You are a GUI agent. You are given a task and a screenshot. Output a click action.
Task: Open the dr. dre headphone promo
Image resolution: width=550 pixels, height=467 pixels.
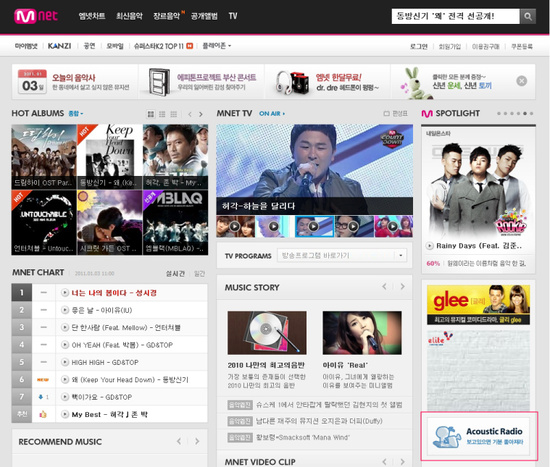pos(328,82)
